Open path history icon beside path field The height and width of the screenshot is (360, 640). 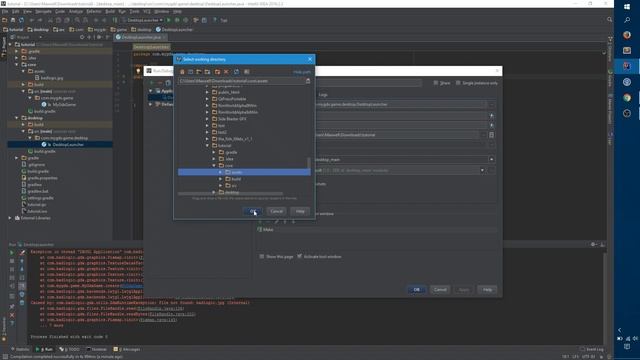(x=308, y=81)
